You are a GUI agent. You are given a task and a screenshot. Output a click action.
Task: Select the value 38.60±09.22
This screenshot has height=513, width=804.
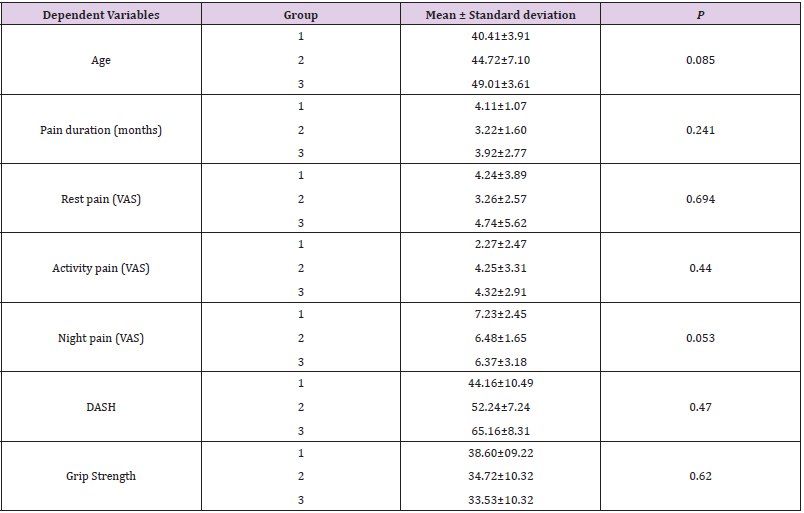click(x=498, y=453)
